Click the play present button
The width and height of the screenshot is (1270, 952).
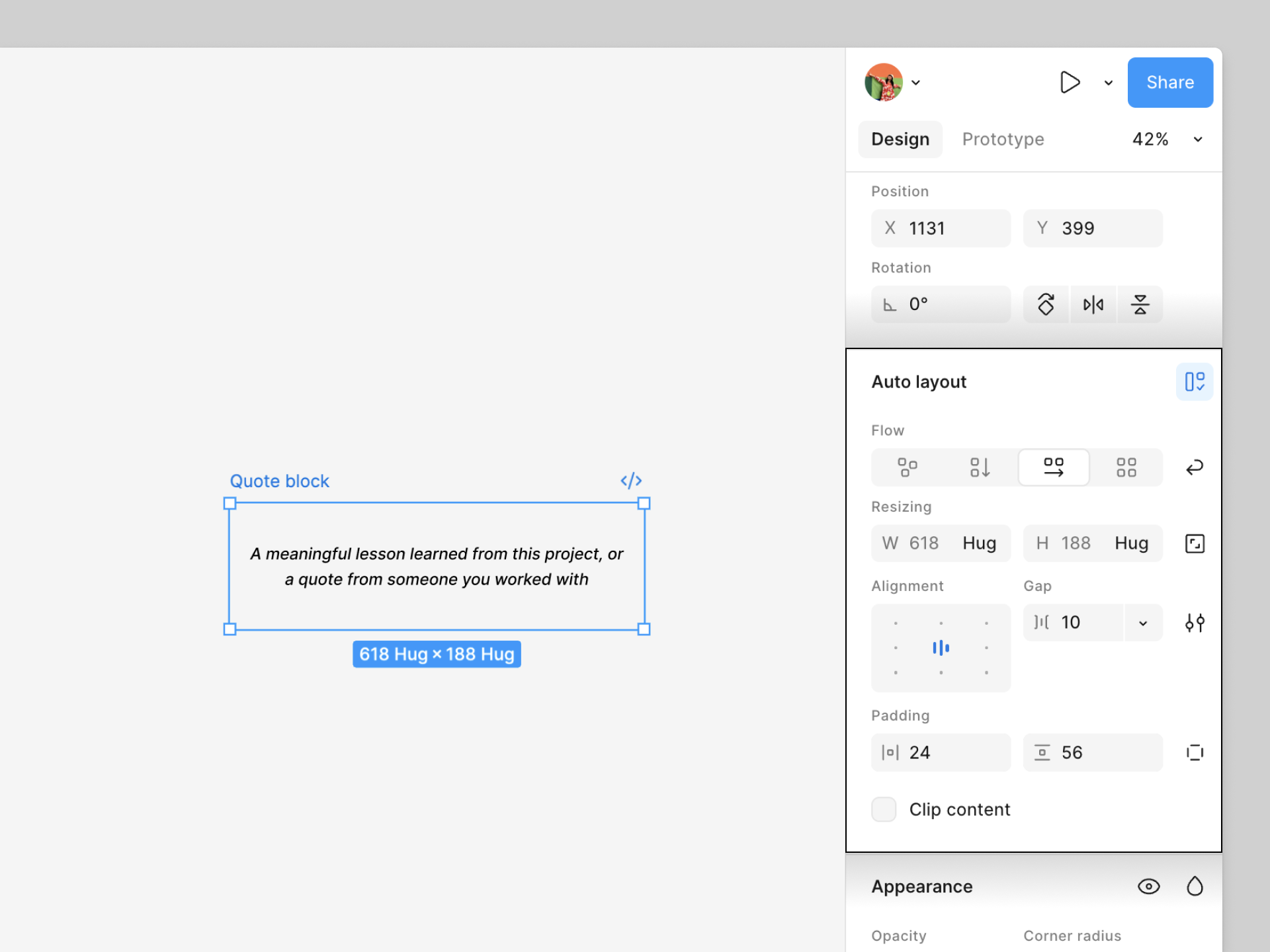[x=1069, y=83]
